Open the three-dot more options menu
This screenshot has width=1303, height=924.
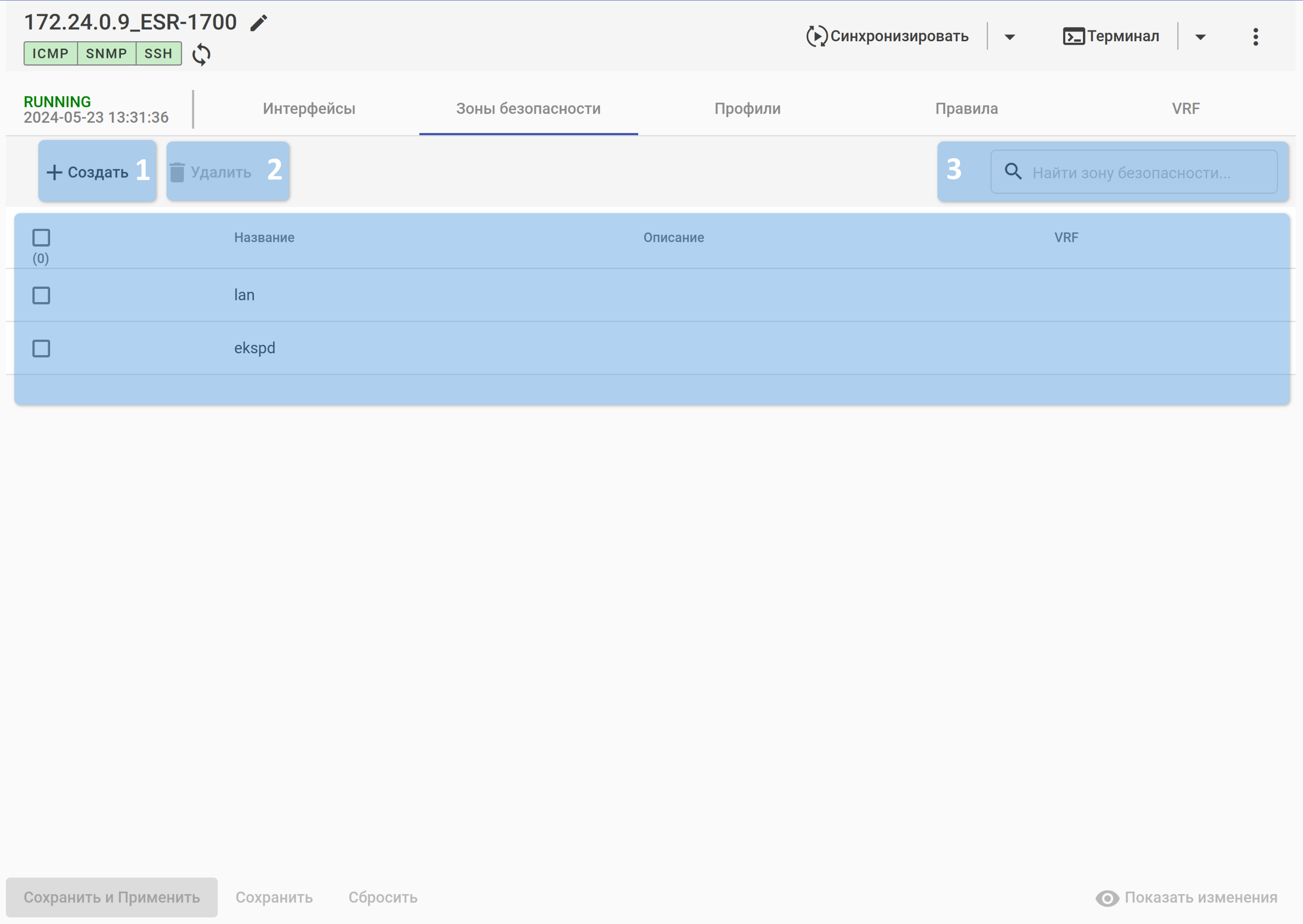[x=1255, y=37]
